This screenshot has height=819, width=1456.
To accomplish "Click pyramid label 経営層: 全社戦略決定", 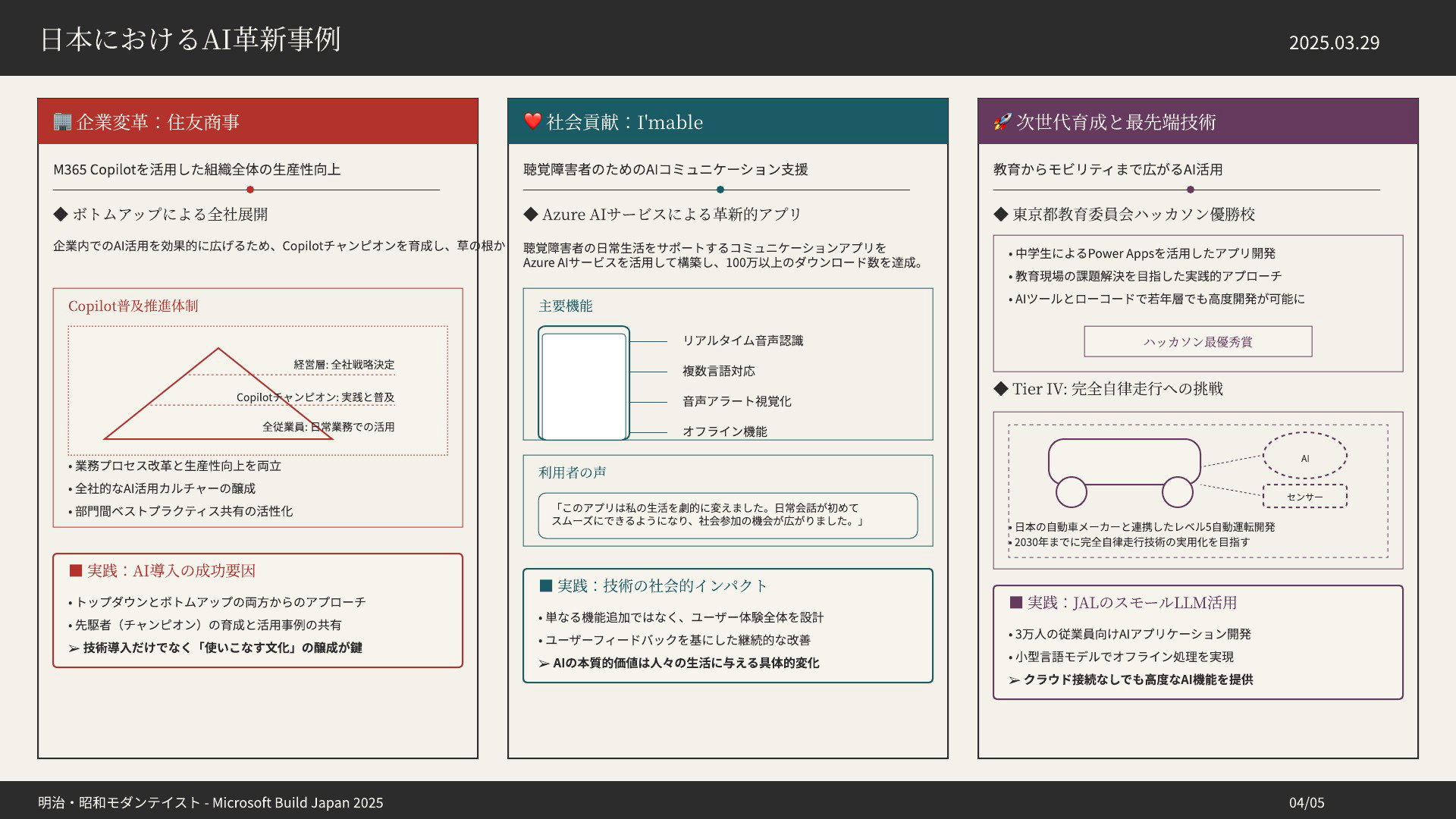I will (344, 365).
